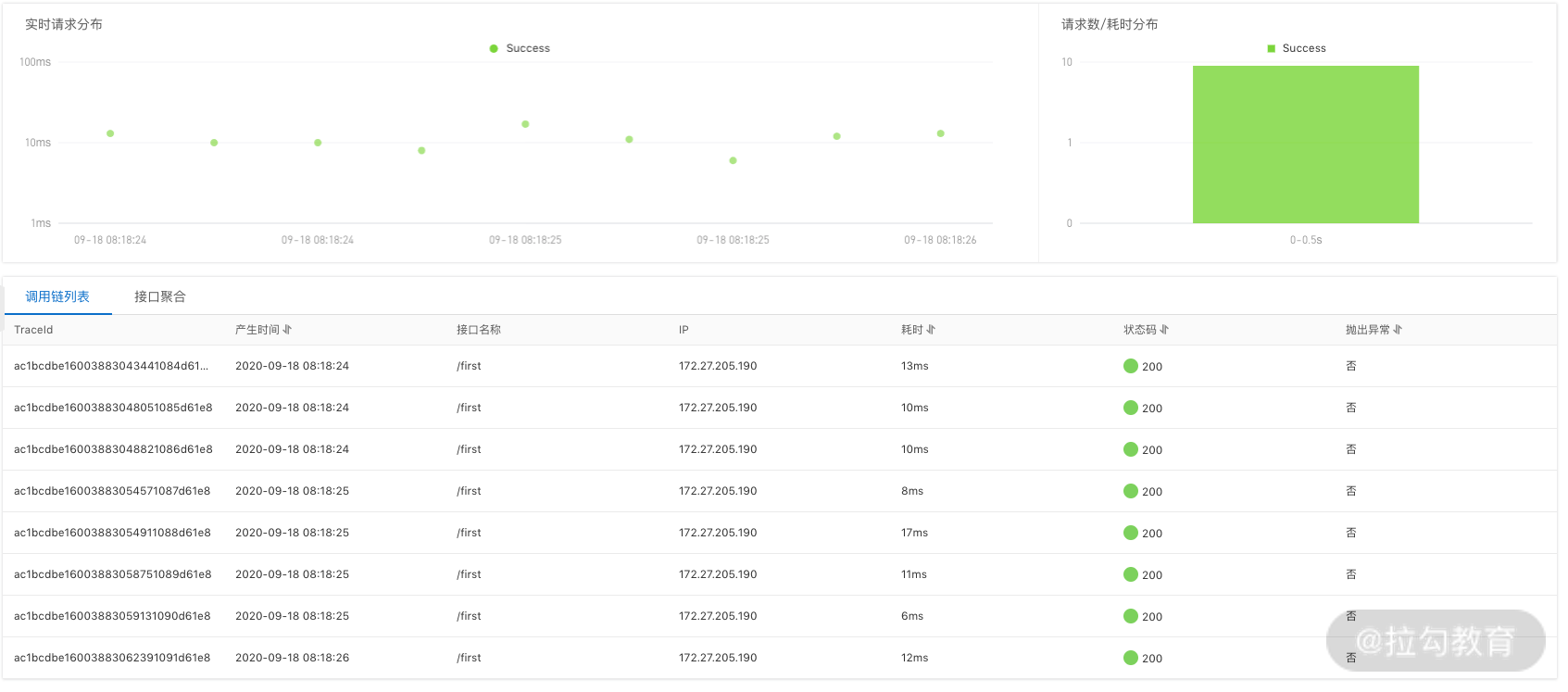Toggle Success legend in 实时请求分布 chart
The image size is (1568, 692).
point(520,48)
